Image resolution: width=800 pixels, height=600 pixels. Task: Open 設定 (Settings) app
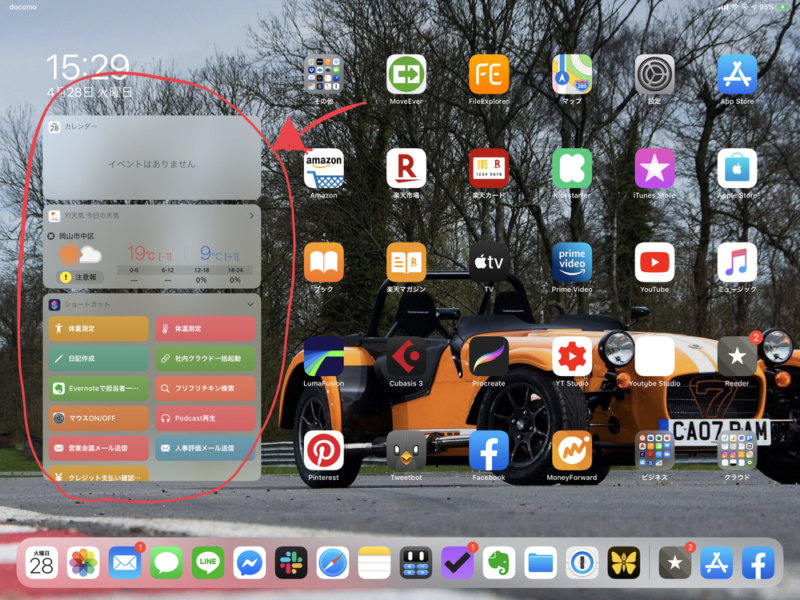pyautogui.click(x=654, y=74)
